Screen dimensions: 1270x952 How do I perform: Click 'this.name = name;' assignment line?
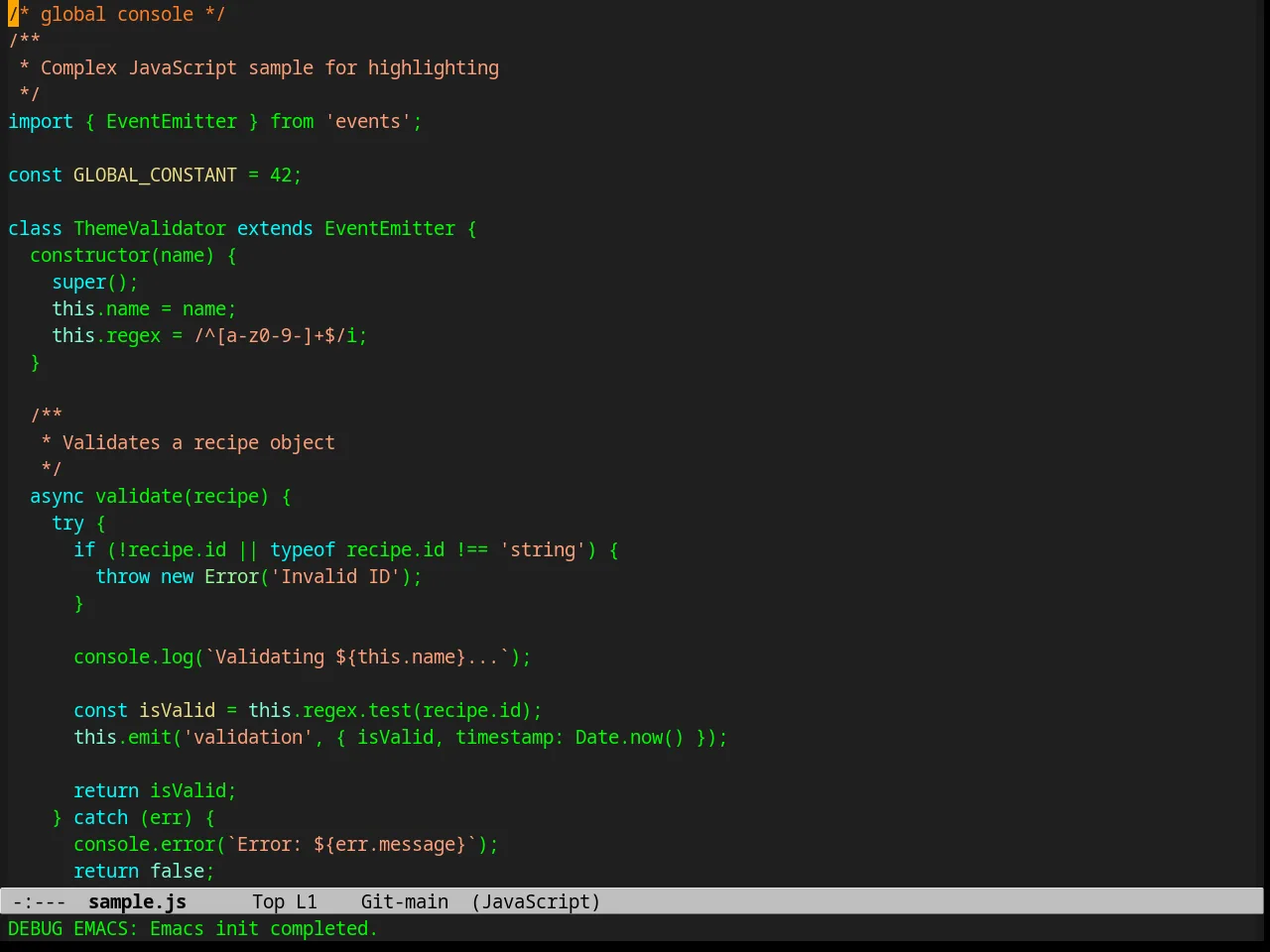pos(144,308)
